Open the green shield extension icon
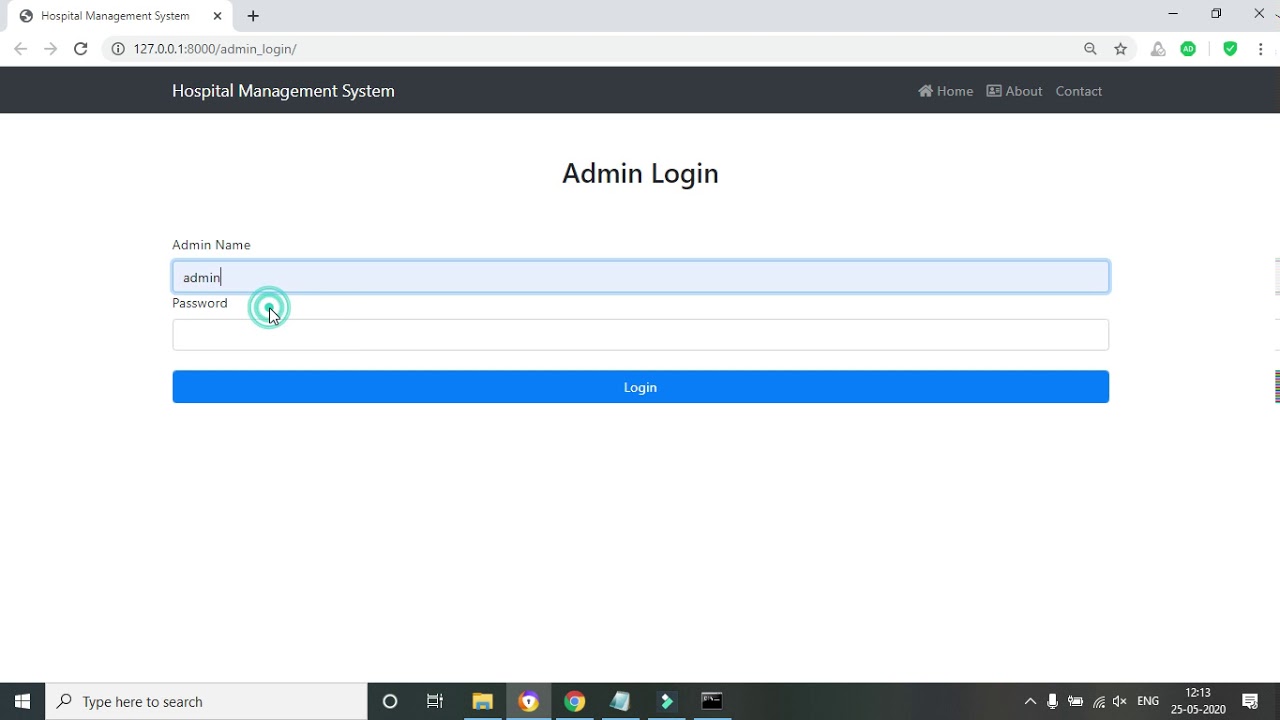 pos(1230,49)
